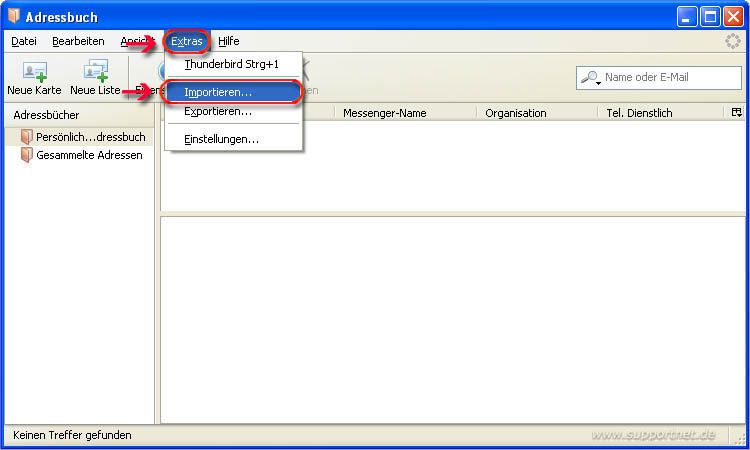Maximize the Adressbuch window
Viewport: 750px width, 450px height.
[710, 17]
